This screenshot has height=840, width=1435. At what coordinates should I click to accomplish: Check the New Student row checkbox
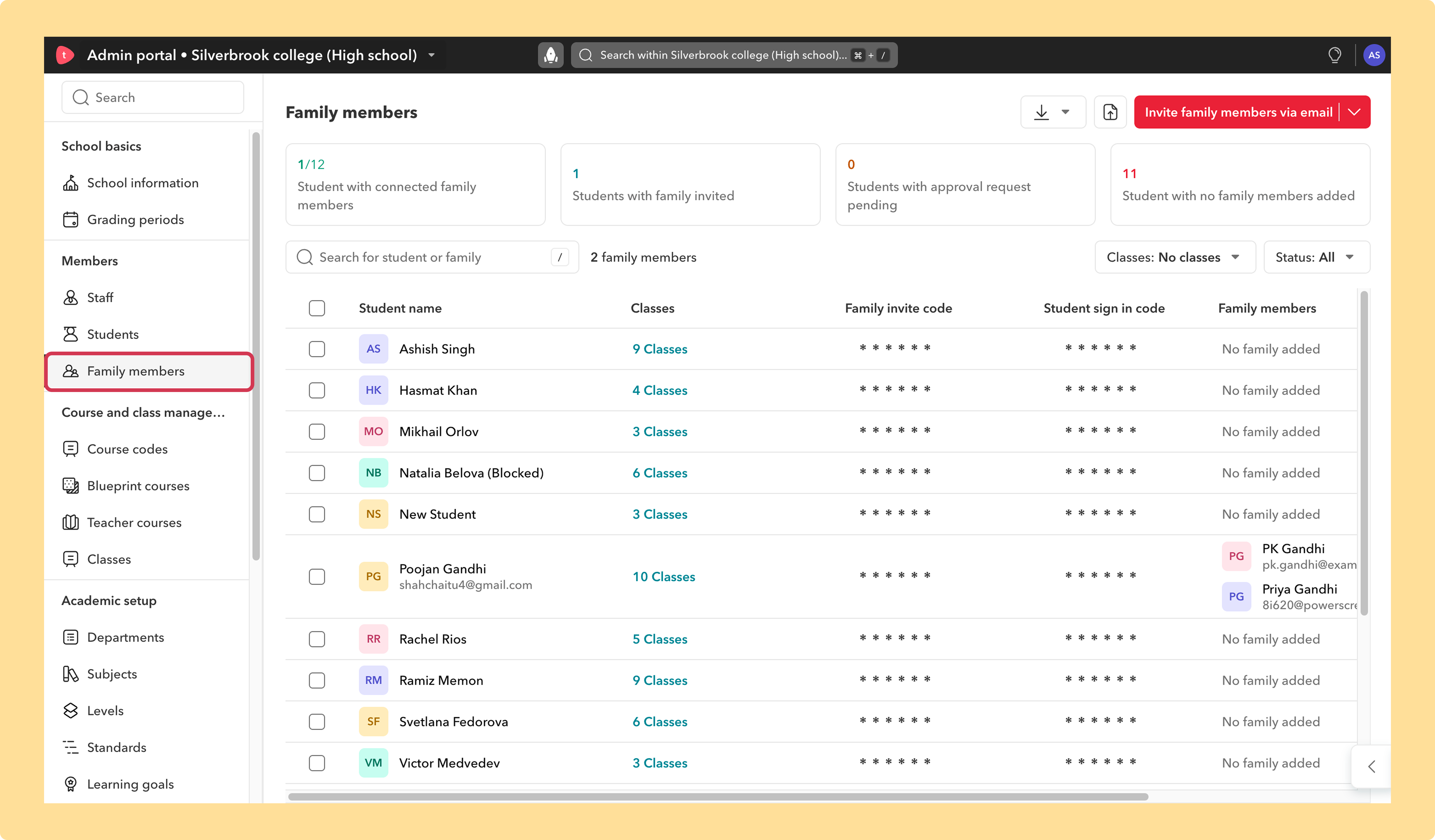coord(317,514)
